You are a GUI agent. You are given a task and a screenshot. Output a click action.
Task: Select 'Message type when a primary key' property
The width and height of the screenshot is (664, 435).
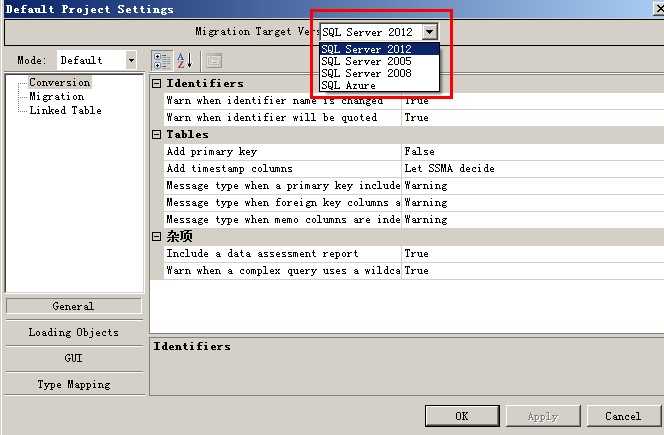(x=282, y=185)
